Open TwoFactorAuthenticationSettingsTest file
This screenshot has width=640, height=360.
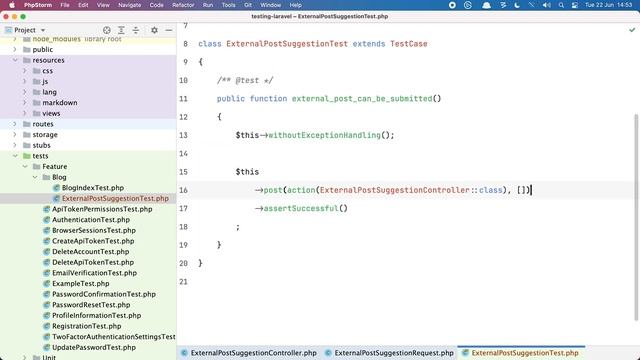coord(113,337)
